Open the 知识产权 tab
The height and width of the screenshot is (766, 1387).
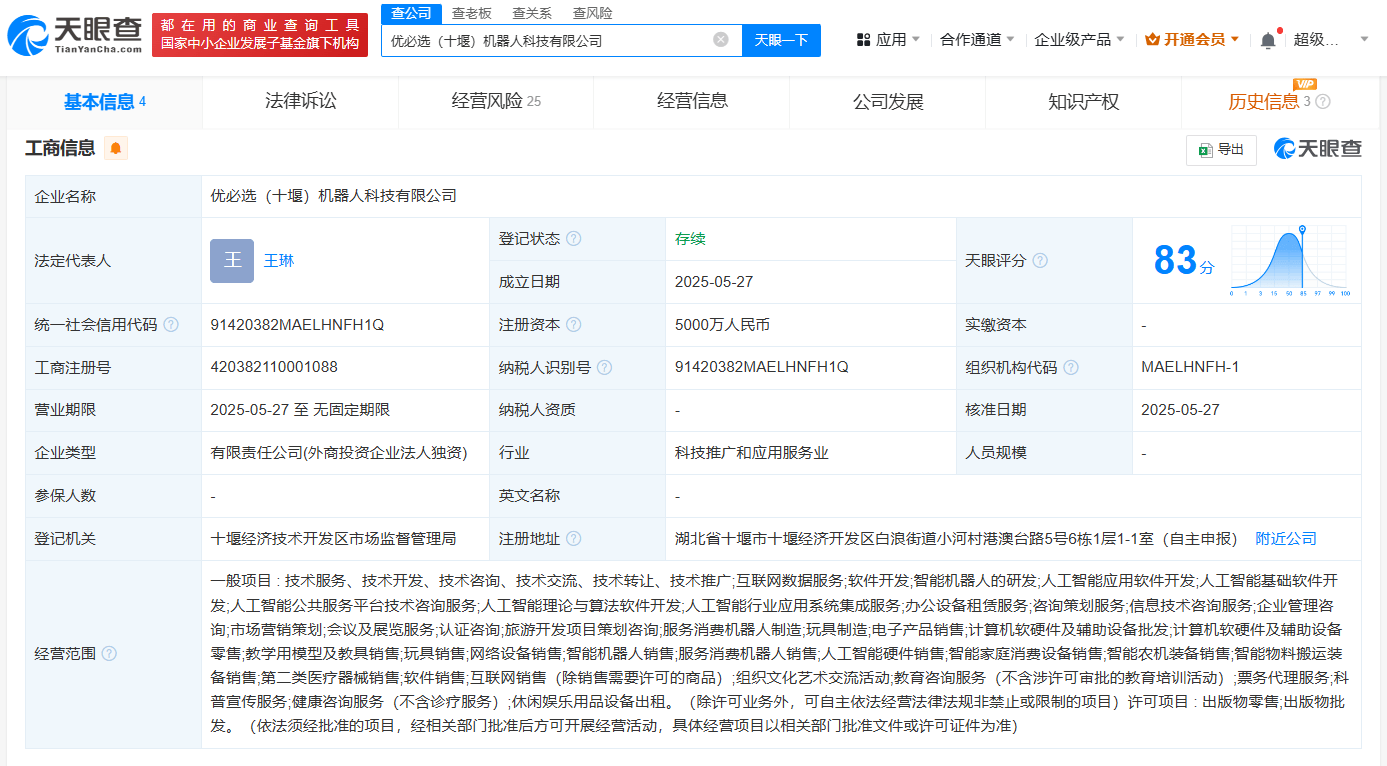point(1083,101)
